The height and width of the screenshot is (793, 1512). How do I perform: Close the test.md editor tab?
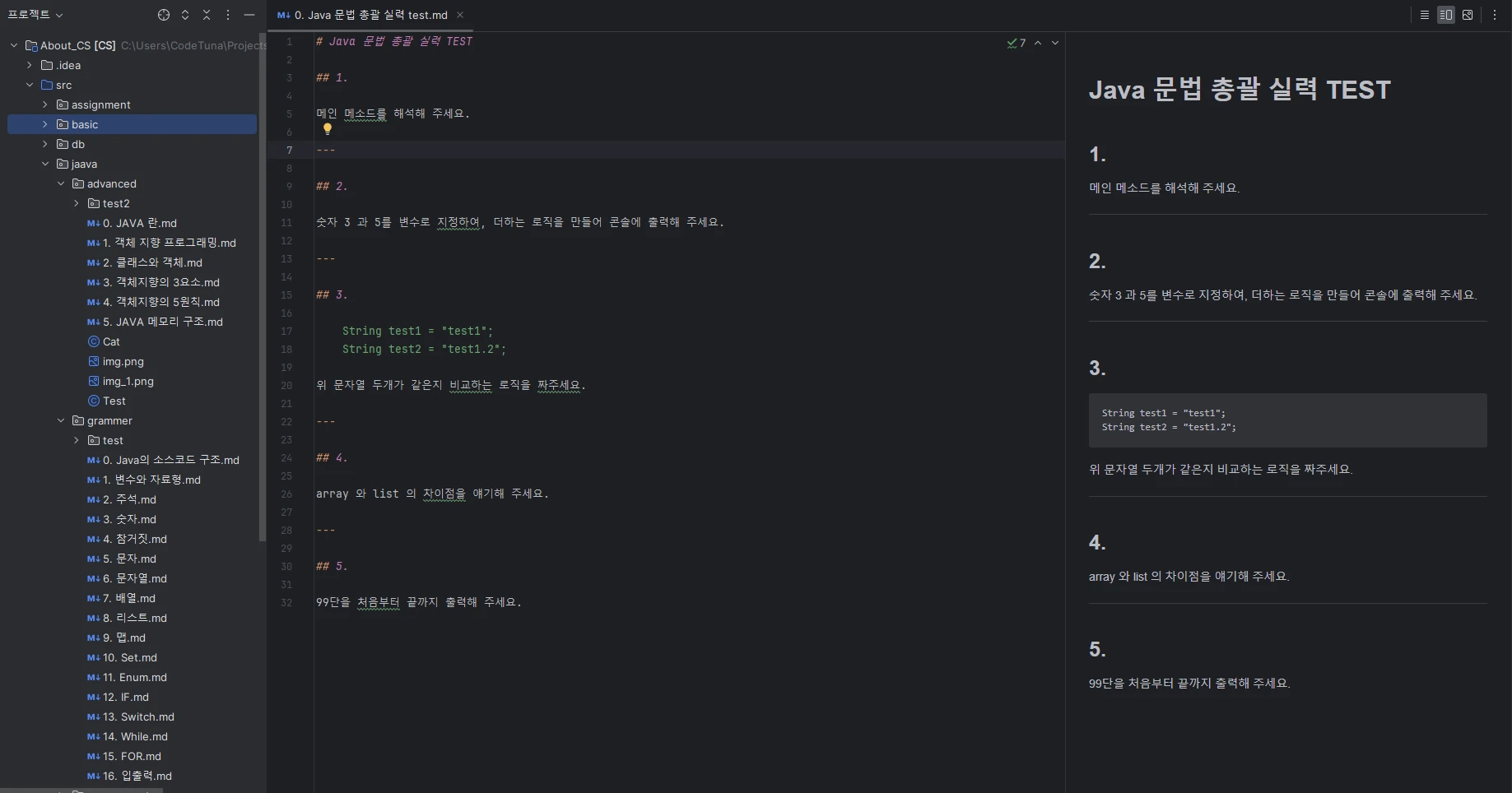click(x=460, y=15)
